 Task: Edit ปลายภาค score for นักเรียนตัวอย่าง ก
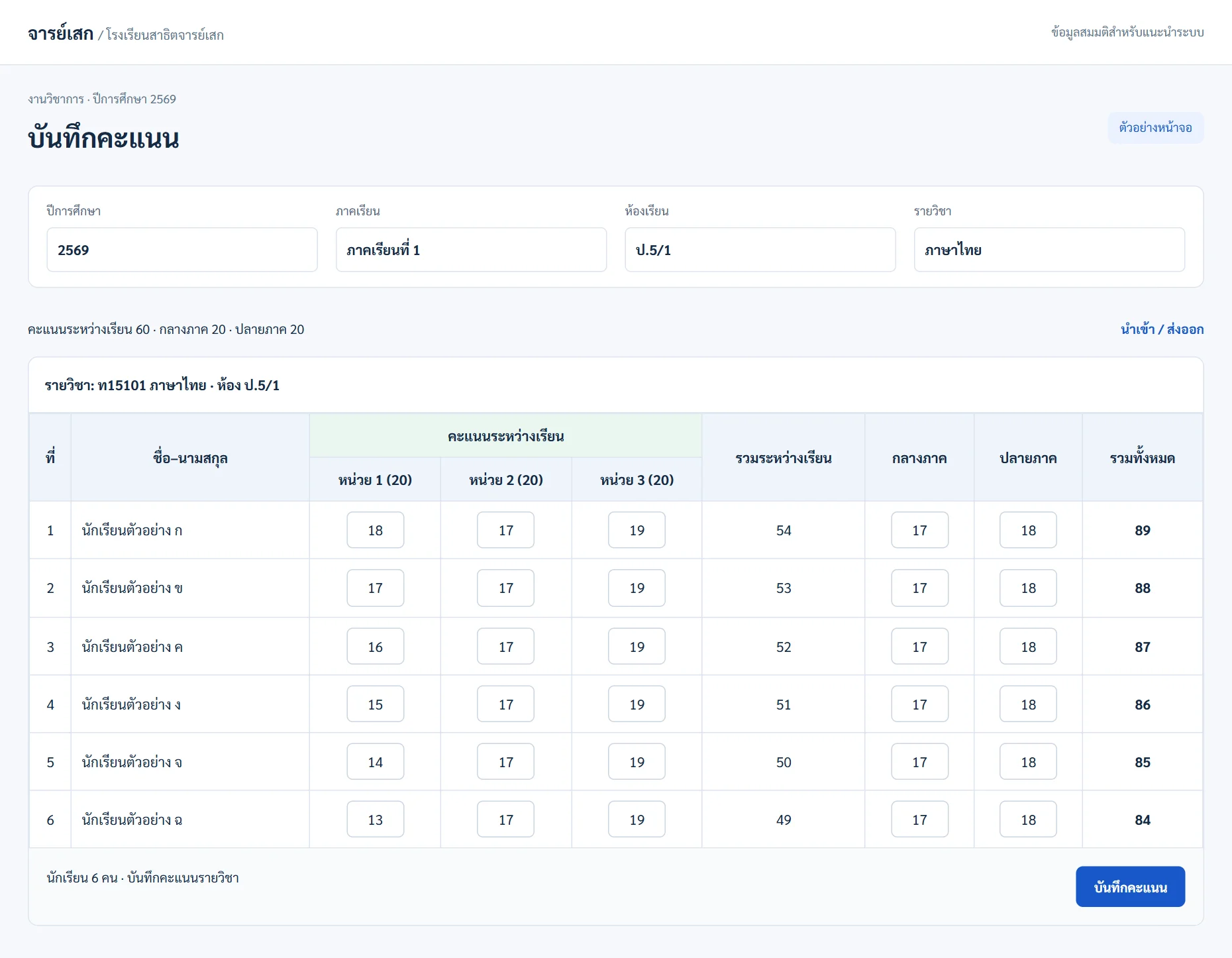[x=1028, y=530]
